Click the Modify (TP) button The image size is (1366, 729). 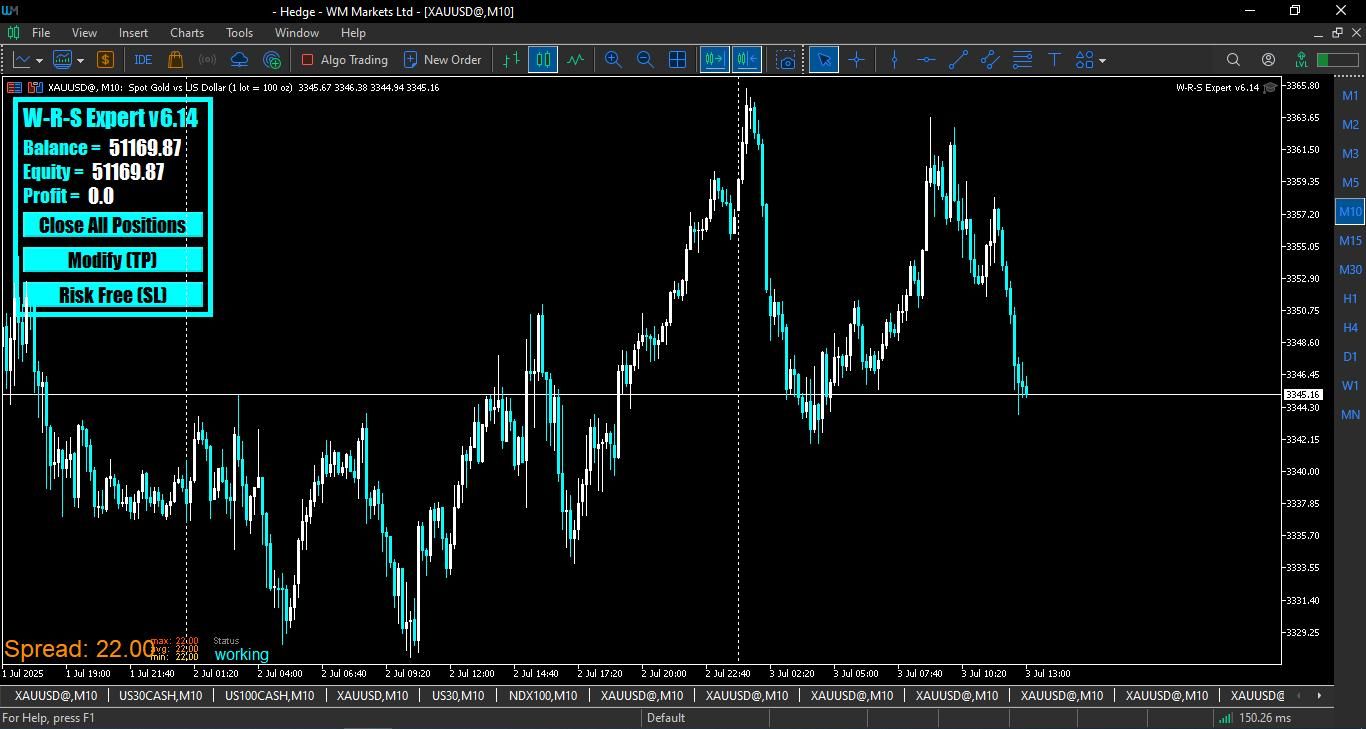tap(113, 260)
